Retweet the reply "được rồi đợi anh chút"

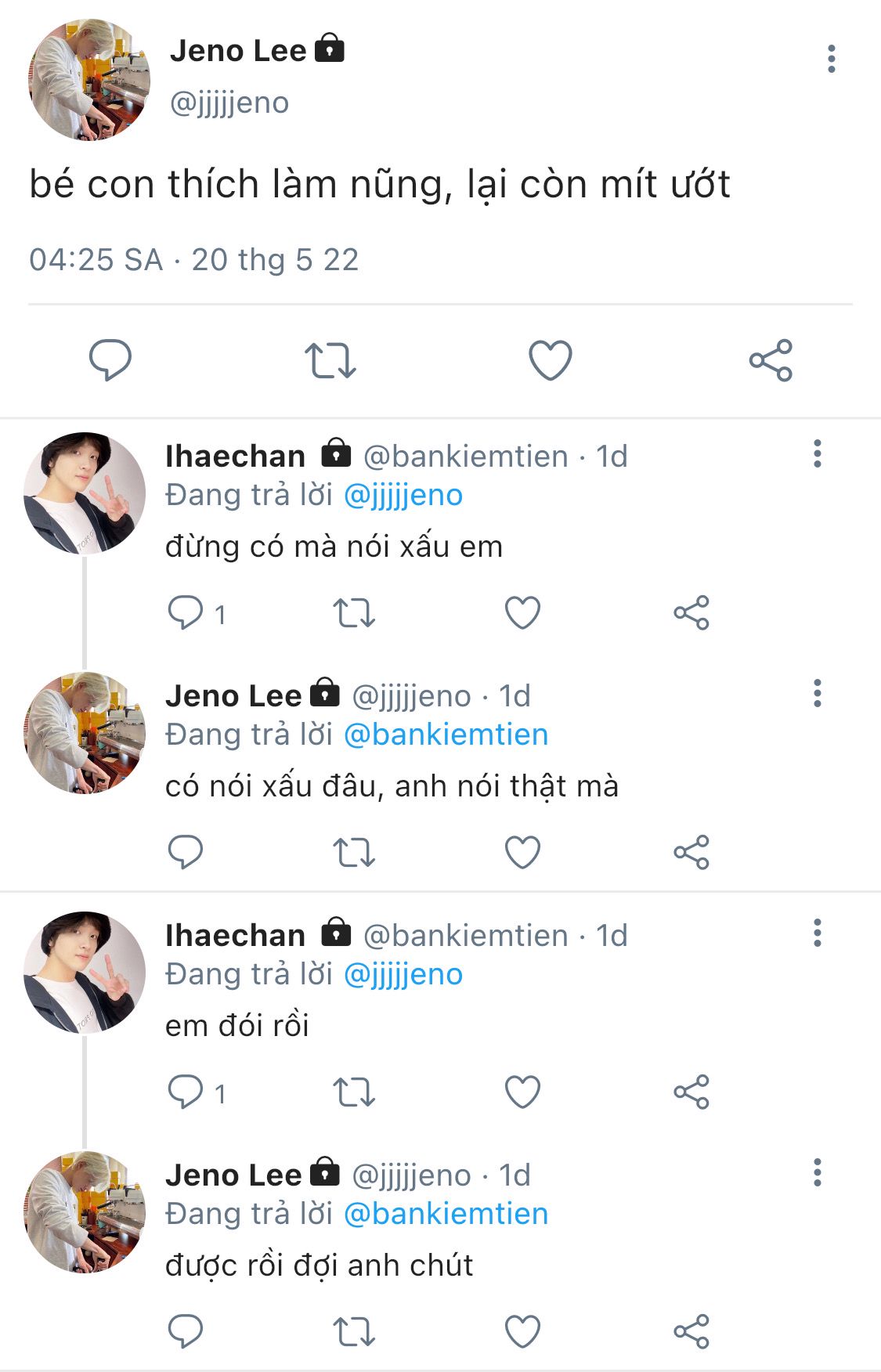pyautogui.click(x=354, y=1331)
